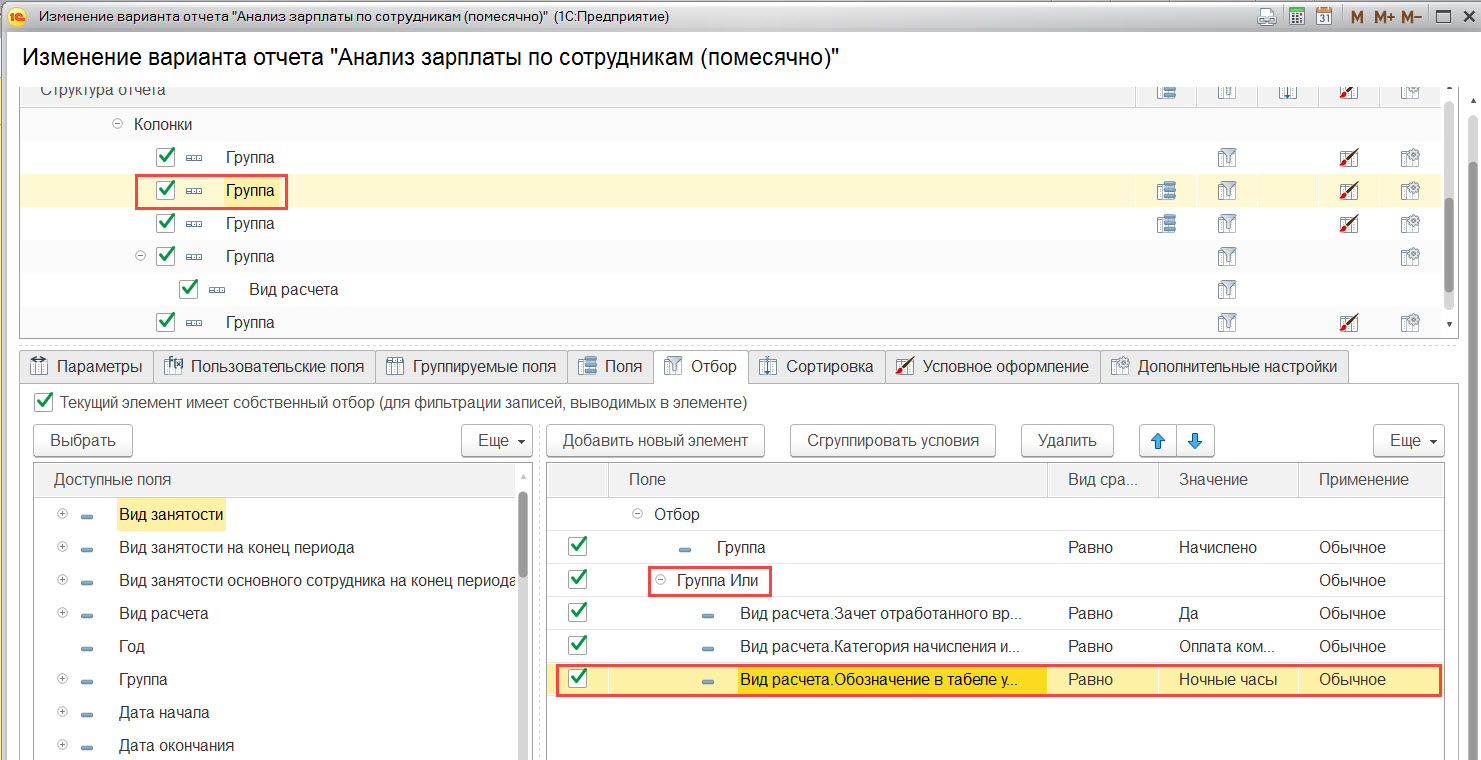Click field icon next to Вид занятости на конец периода
The height and width of the screenshot is (760, 1481).
pos(86,548)
